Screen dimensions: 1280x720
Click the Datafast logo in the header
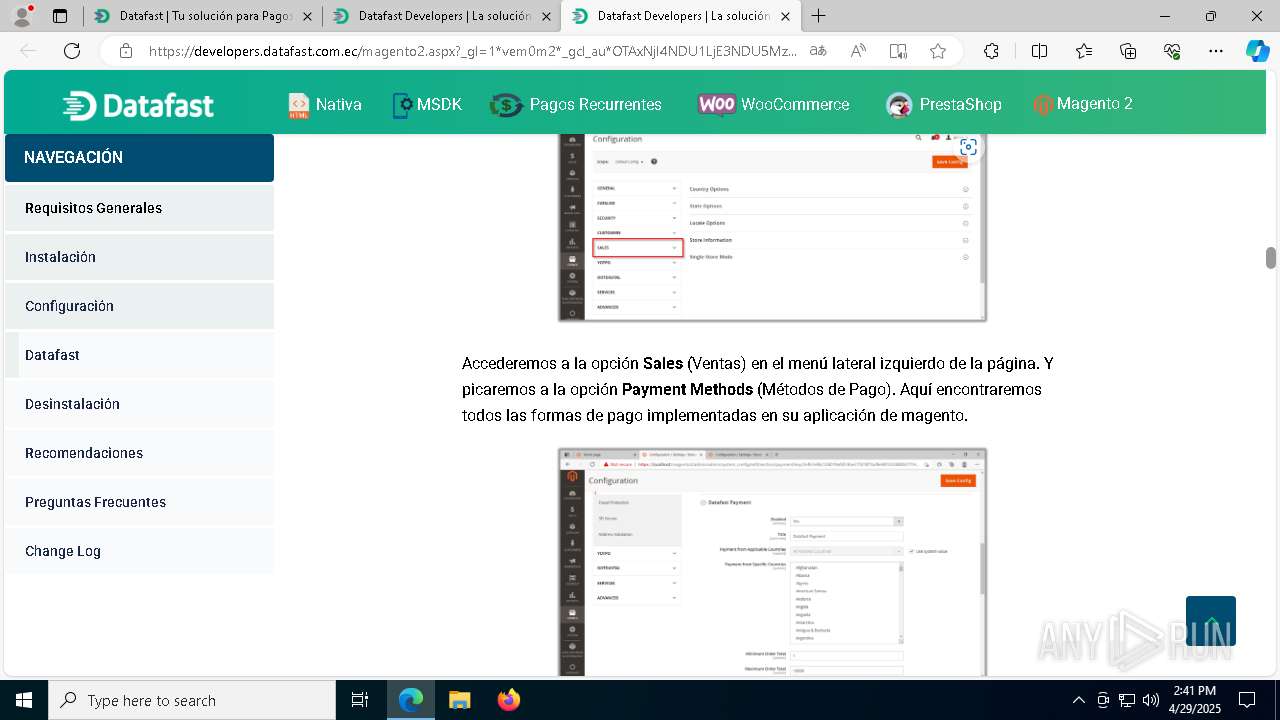pos(138,105)
